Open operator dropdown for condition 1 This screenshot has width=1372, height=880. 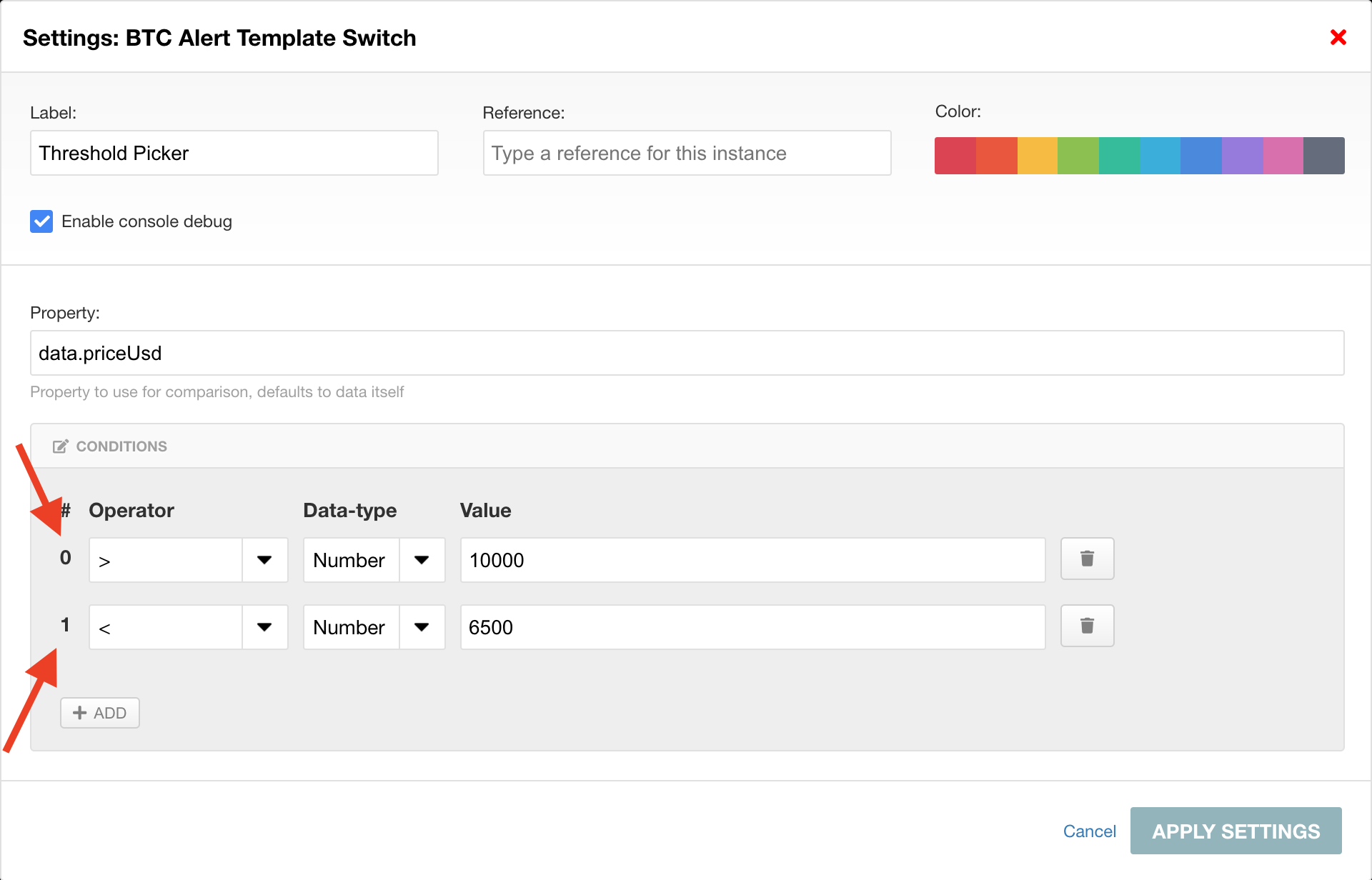coord(264,627)
